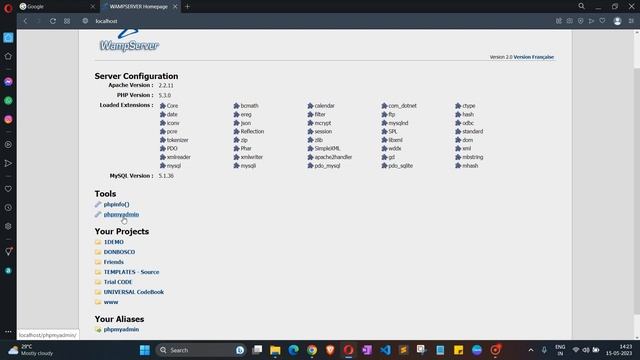Viewport: 640px width, 360px height.
Task: Switch to Version Française
Action: pyautogui.click(x=533, y=57)
